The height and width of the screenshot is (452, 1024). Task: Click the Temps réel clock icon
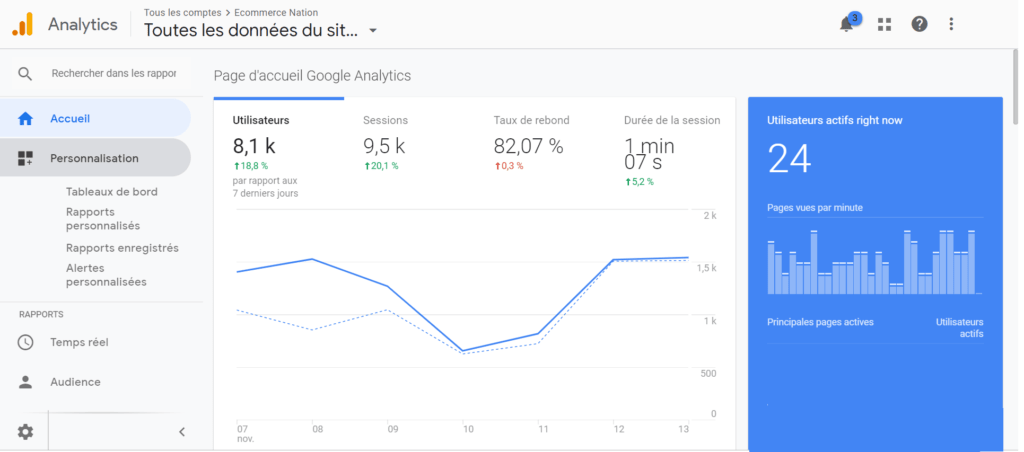(25, 342)
